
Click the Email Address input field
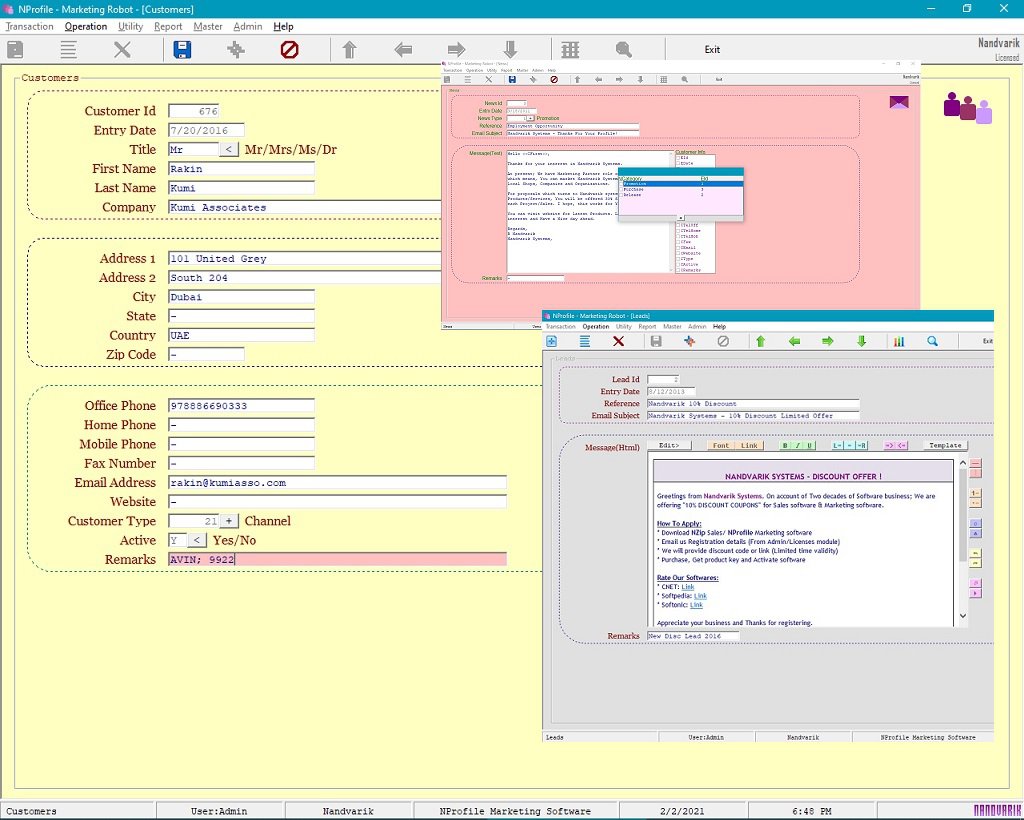tap(337, 482)
